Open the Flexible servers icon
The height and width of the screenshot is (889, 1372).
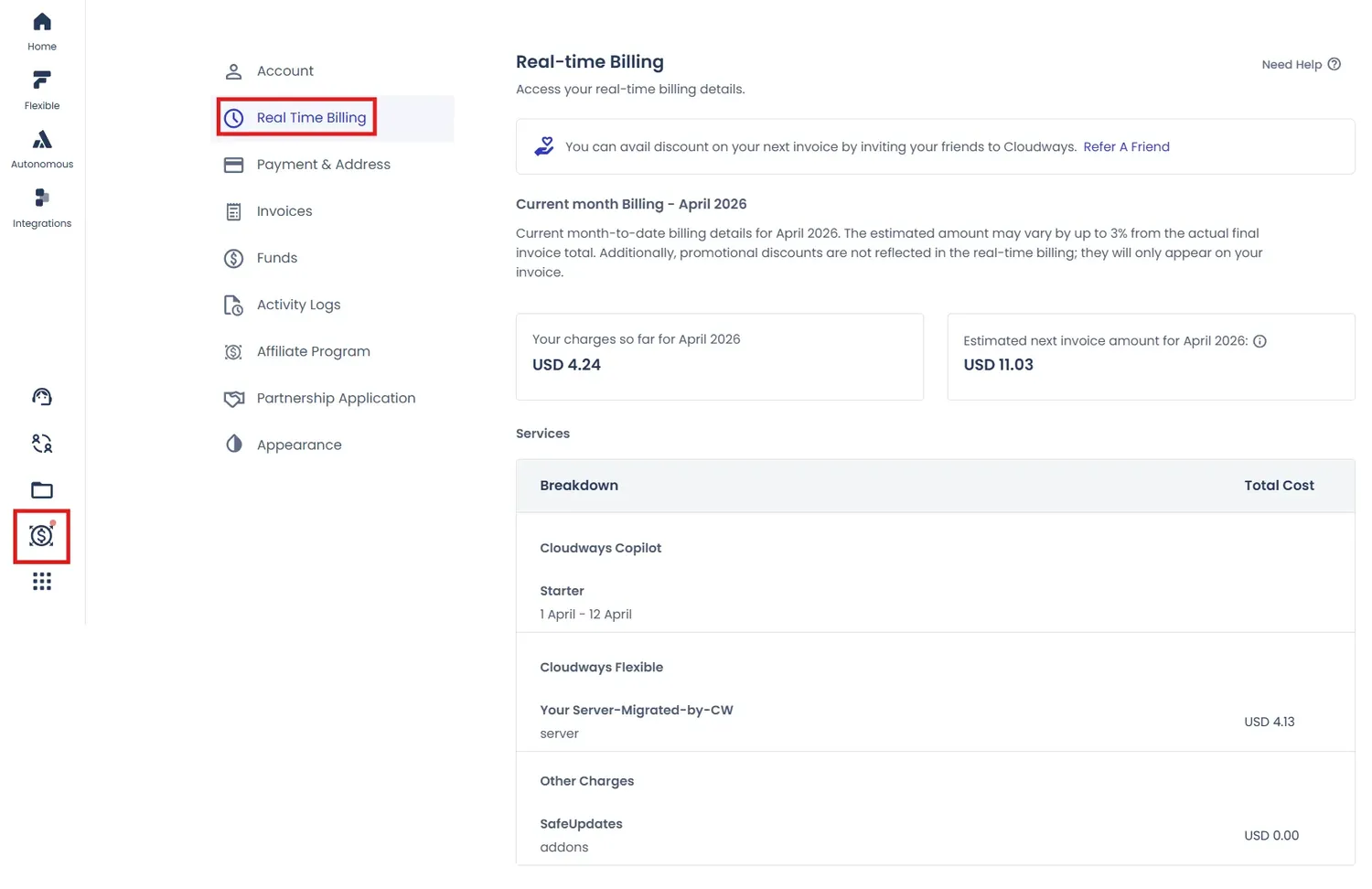pyautogui.click(x=42, y=80)
